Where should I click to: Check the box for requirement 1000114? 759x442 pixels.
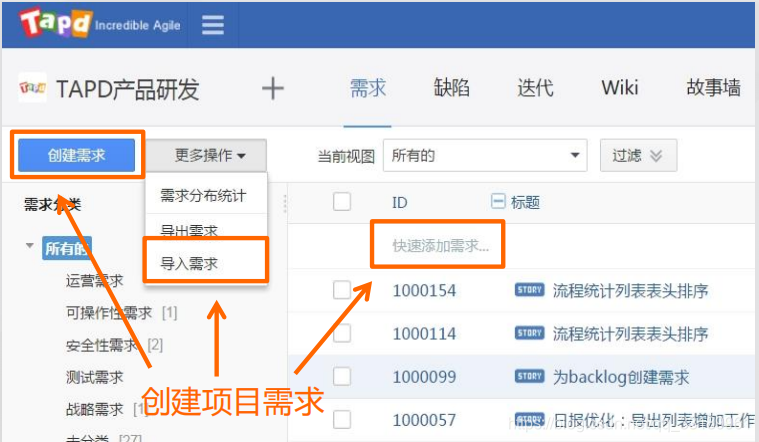(342, 334)
